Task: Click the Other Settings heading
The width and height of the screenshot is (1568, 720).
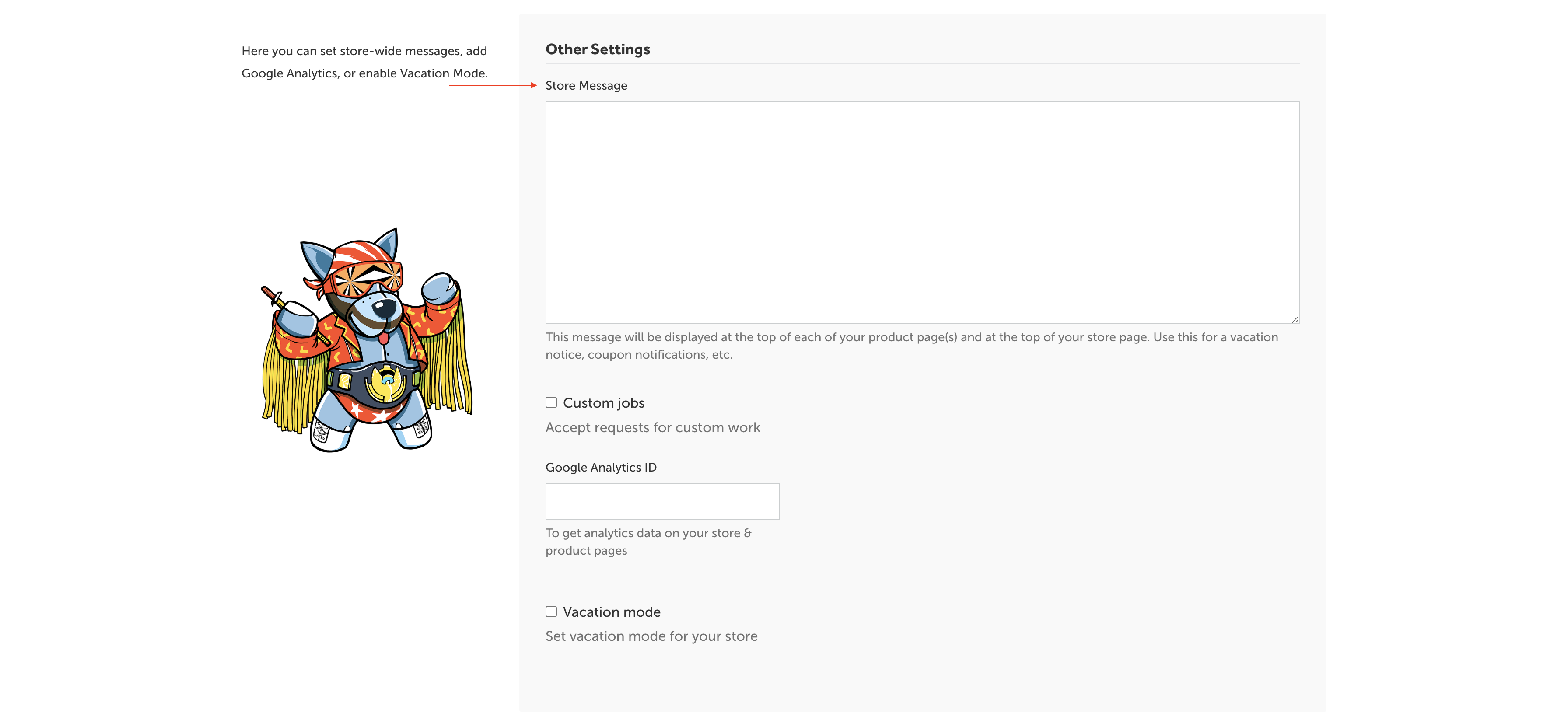Action: tap(597, 49)
